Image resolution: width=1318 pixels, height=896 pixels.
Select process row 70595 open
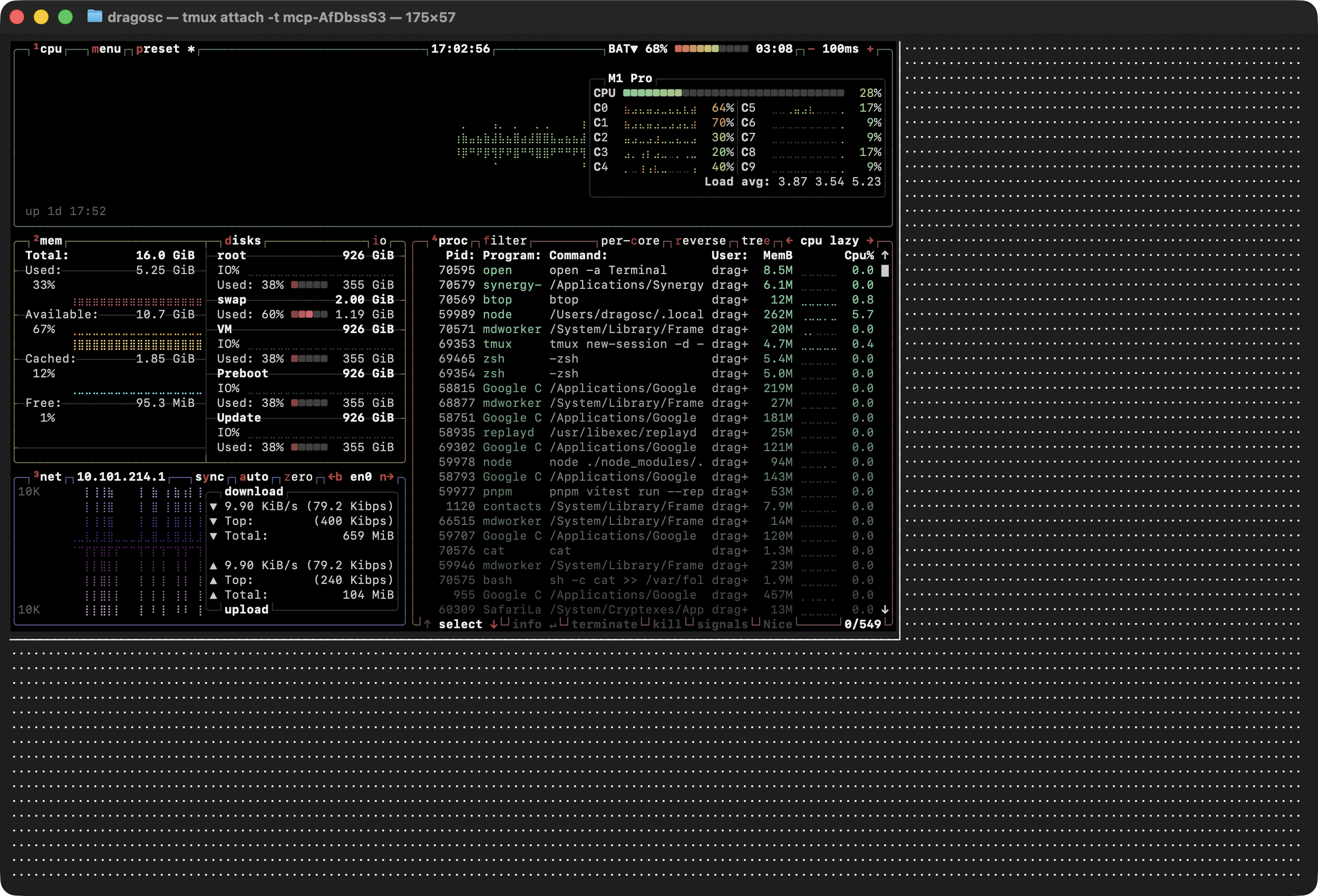pos(656,270)
